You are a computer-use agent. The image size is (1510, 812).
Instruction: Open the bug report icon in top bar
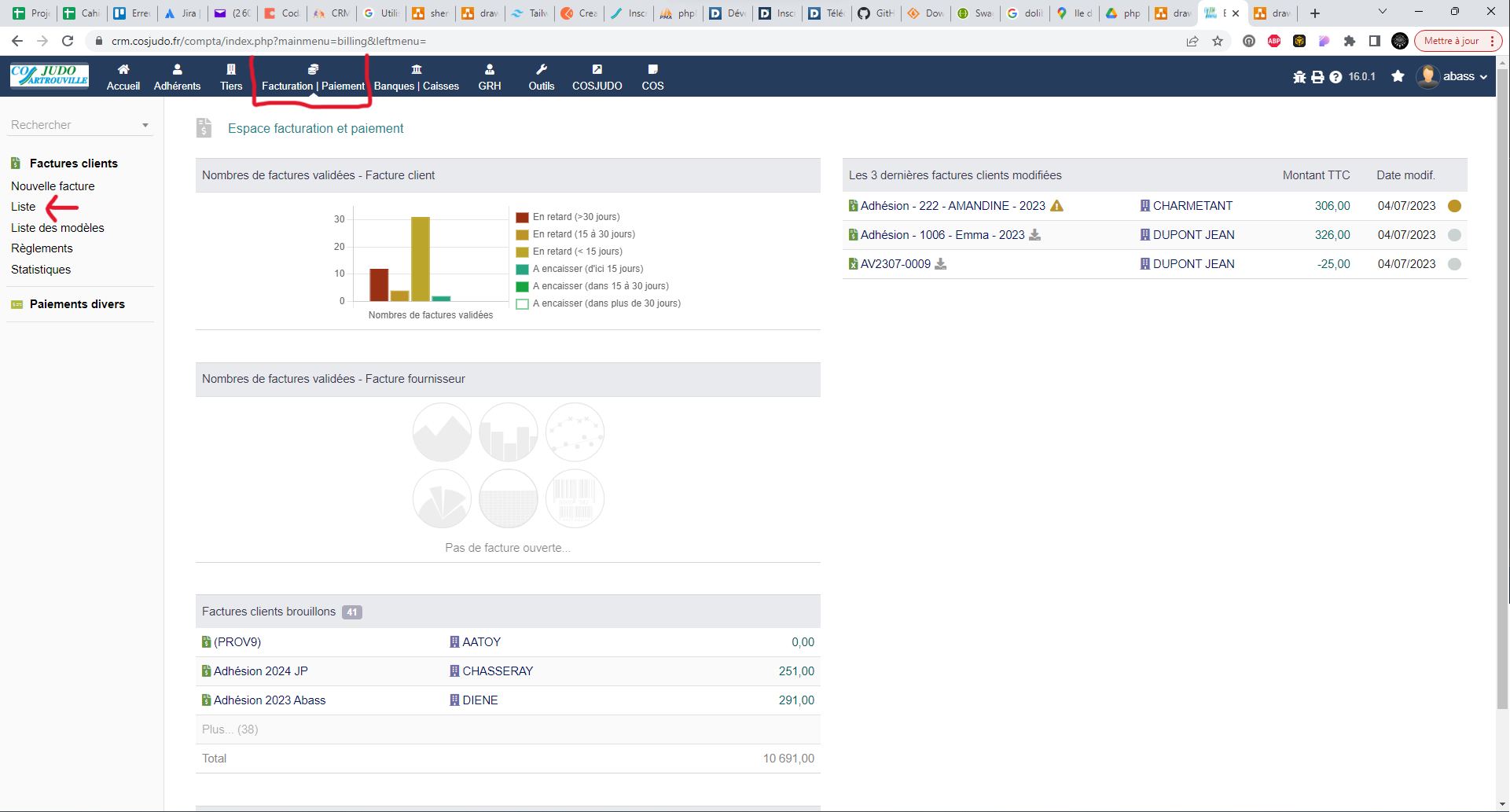1299,77
